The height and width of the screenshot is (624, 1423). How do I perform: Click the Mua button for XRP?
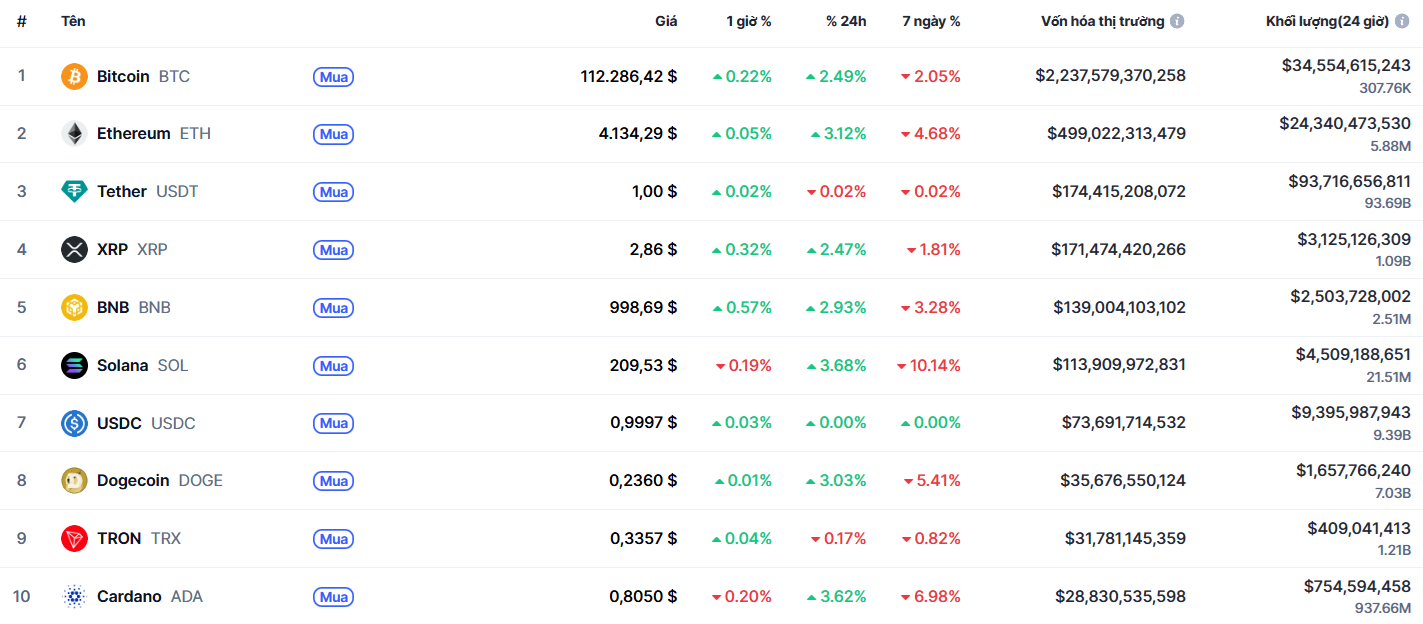click(x=333, y=250)
